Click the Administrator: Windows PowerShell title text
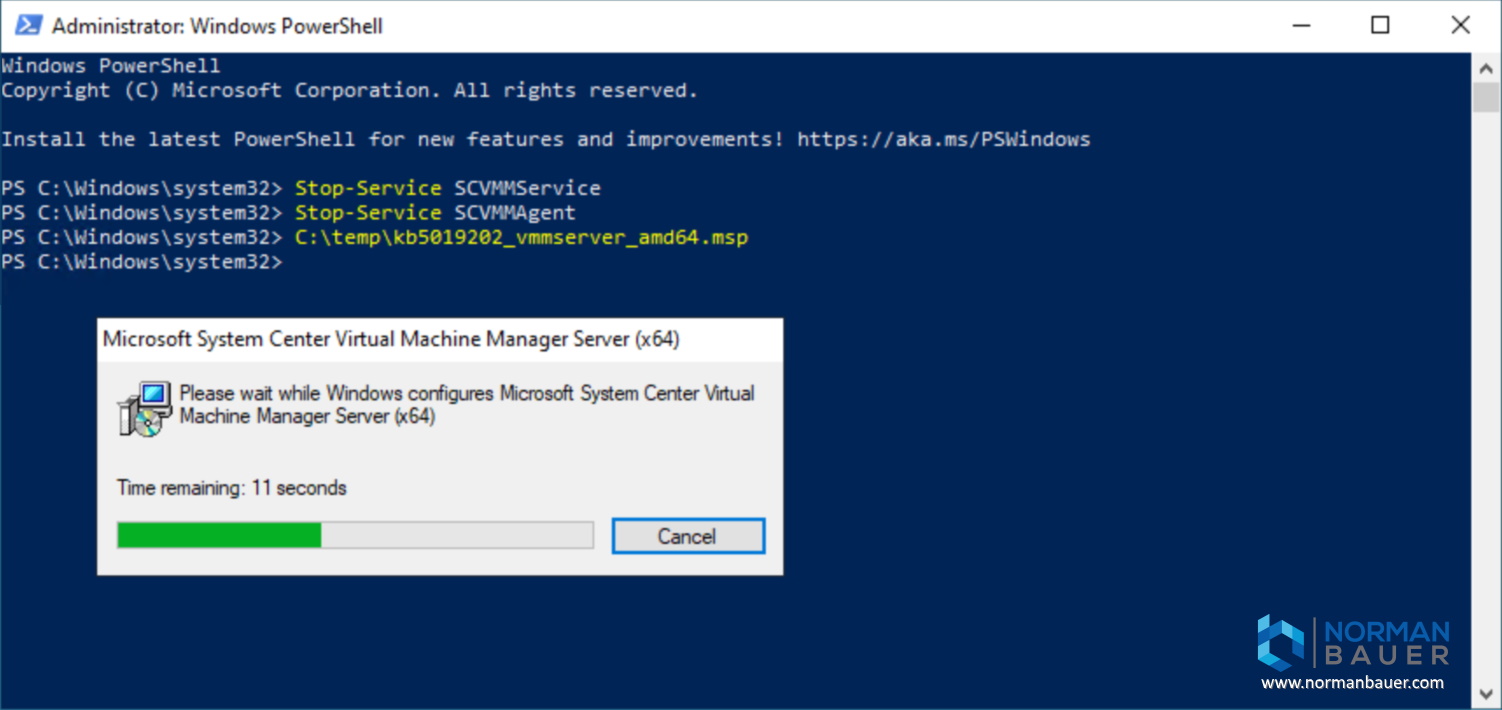Viewport: 1502px width, 710px height. 217,26
